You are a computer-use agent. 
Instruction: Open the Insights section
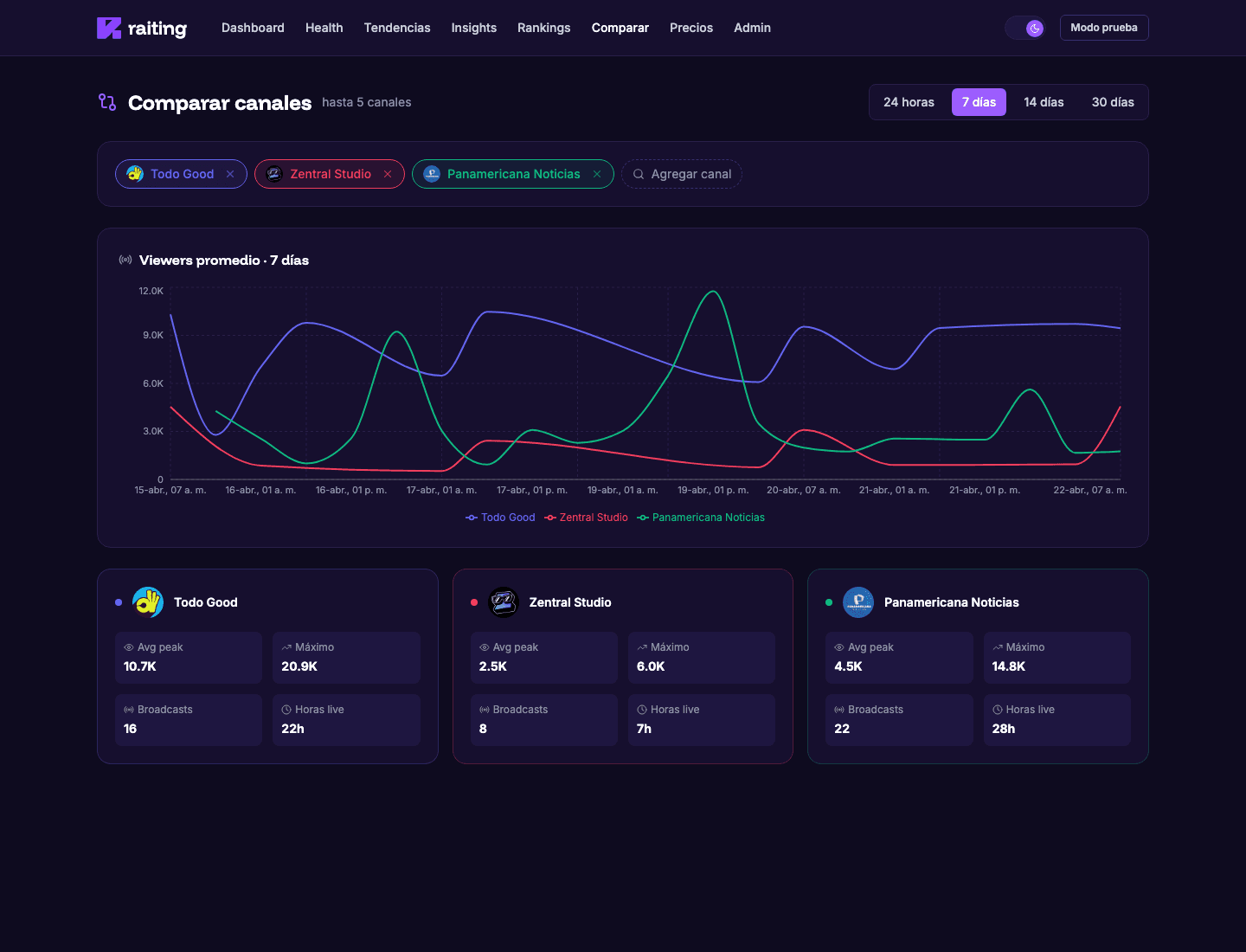[474, 28]
